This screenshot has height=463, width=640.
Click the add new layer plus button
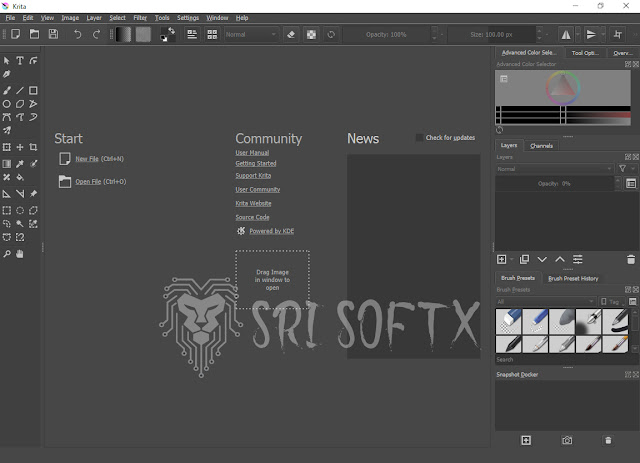click(502, 259)
